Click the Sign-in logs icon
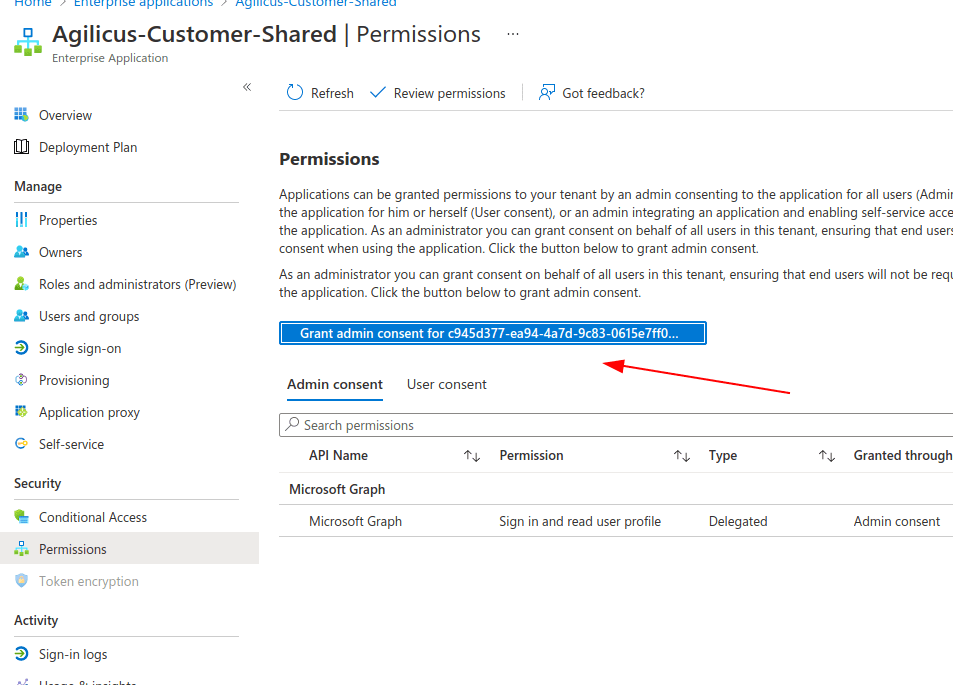This screenshot has width=953, height=685. 21,653
